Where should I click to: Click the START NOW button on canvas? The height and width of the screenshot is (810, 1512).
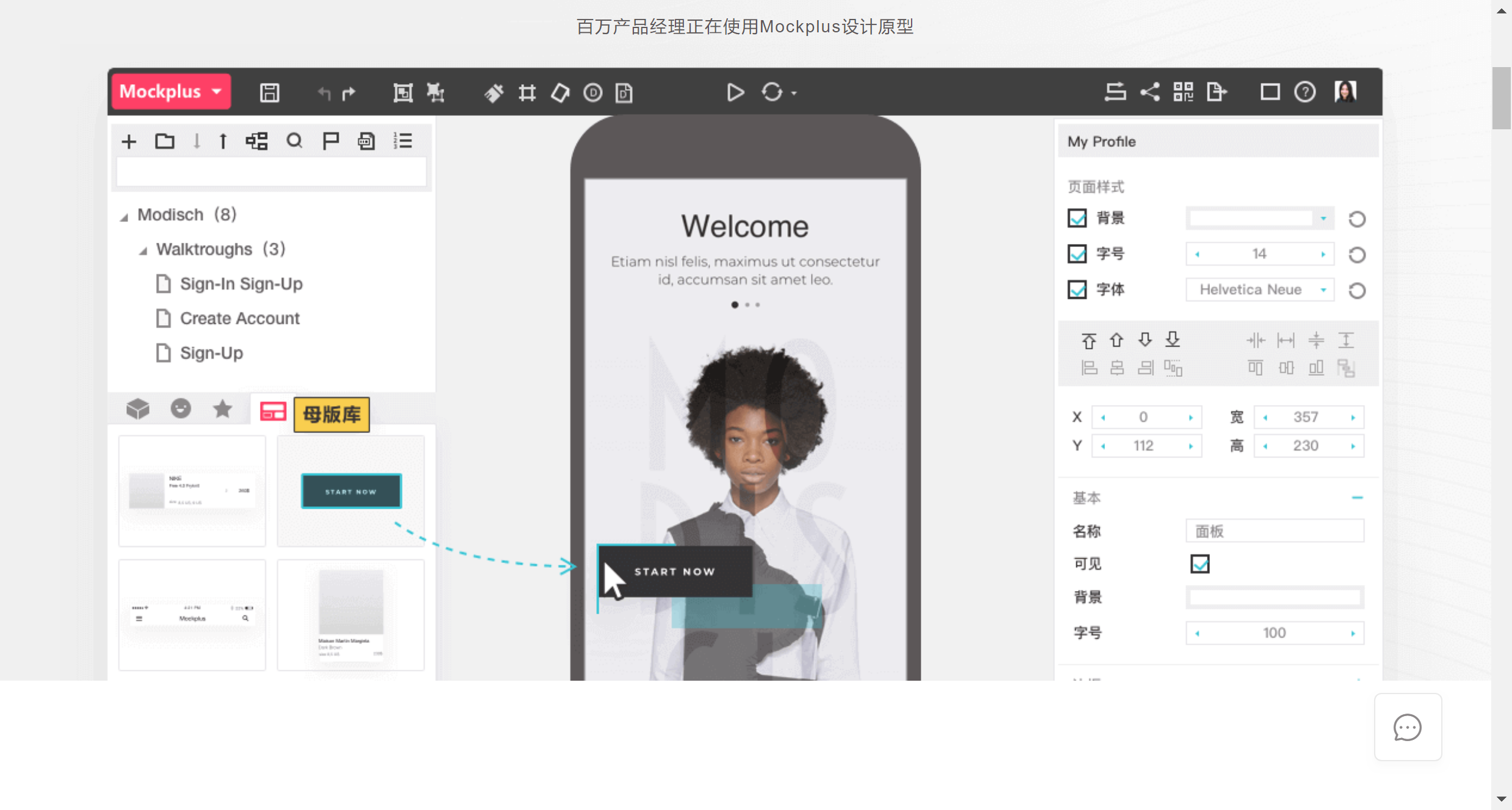(674, 572)
